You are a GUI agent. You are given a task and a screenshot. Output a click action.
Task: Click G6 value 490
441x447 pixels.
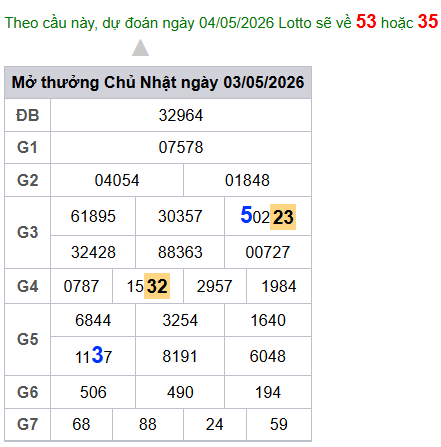pos(180,392)
